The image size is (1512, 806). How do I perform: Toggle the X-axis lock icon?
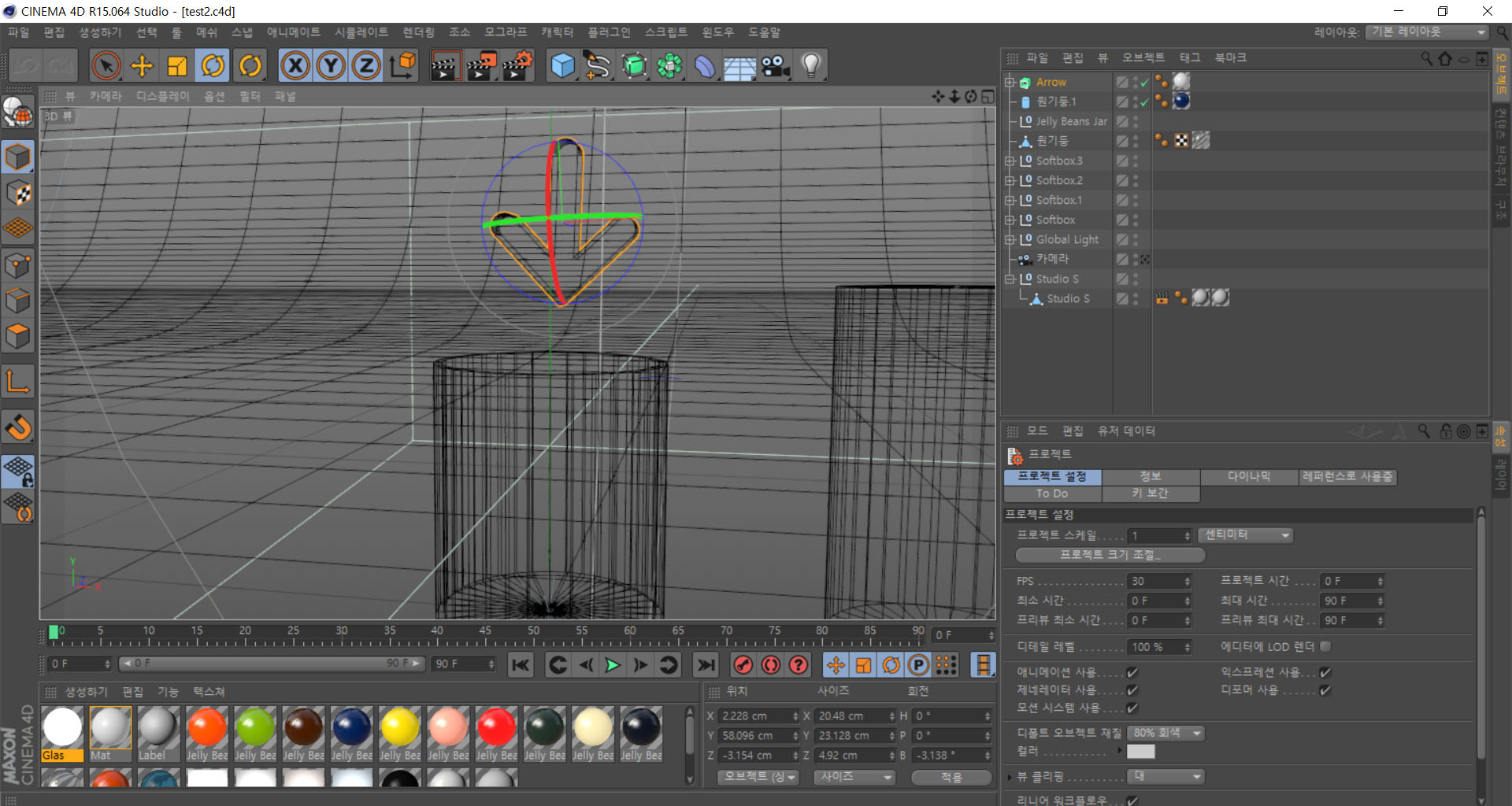click(x=295, y=66)
